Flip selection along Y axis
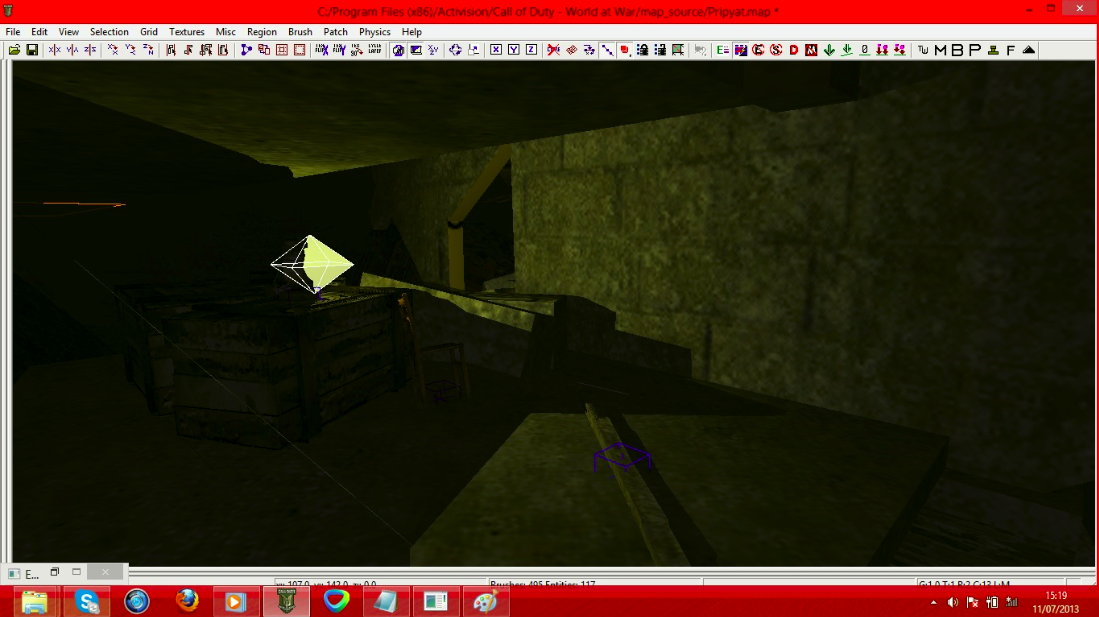 click(x=72, y=50)
